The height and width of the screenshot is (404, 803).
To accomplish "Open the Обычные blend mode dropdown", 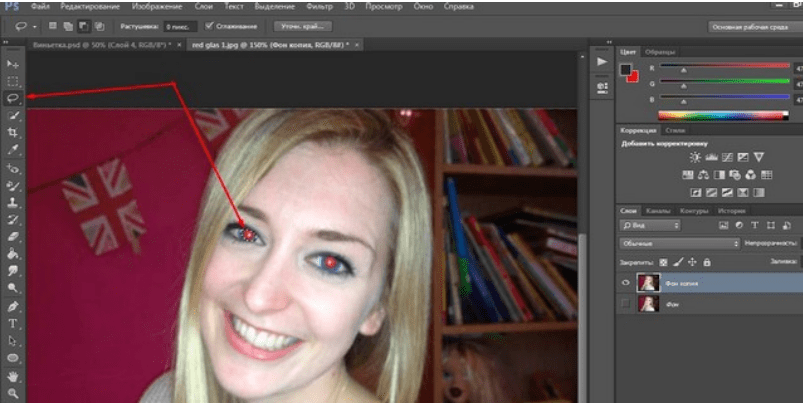I will click(679, 243).
